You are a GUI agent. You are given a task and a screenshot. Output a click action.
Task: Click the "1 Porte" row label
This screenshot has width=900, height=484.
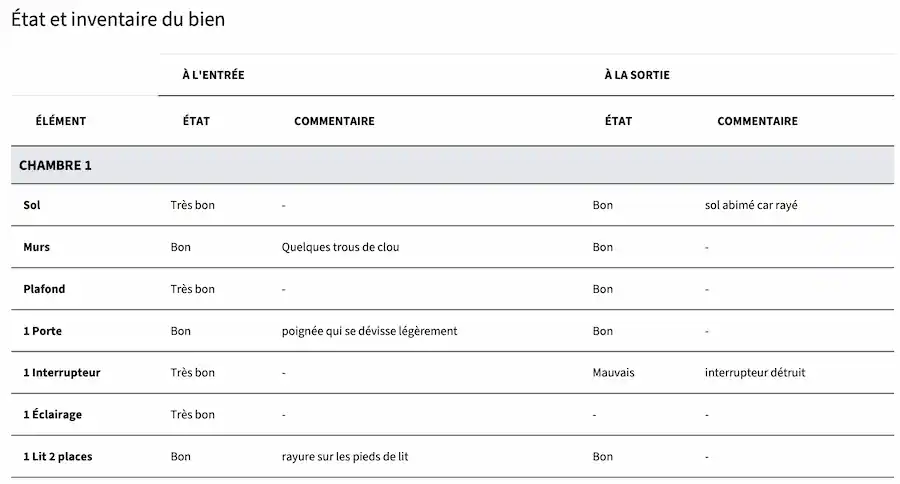click(42, 331)
